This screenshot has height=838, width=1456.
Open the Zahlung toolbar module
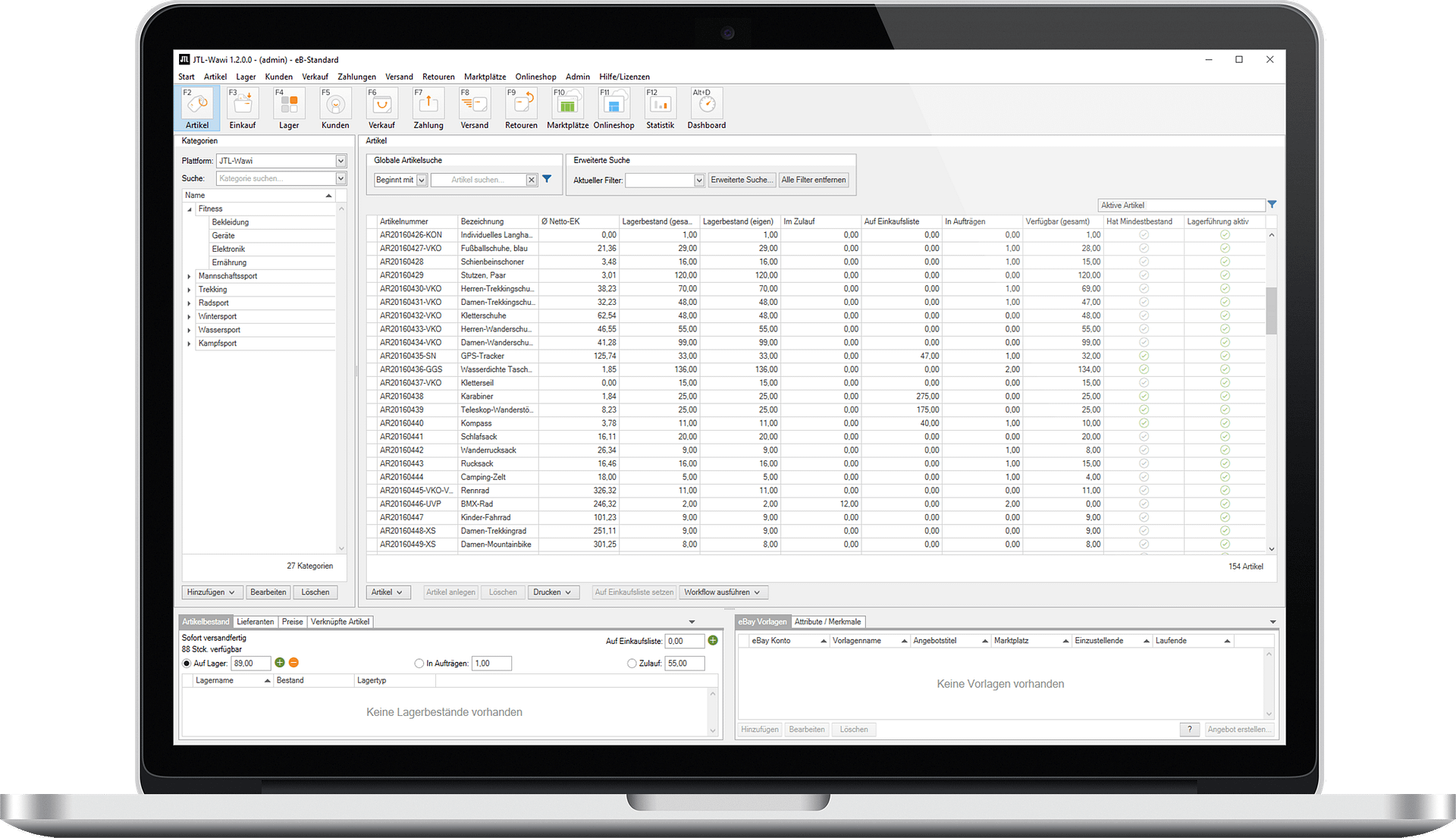(428, 108)
